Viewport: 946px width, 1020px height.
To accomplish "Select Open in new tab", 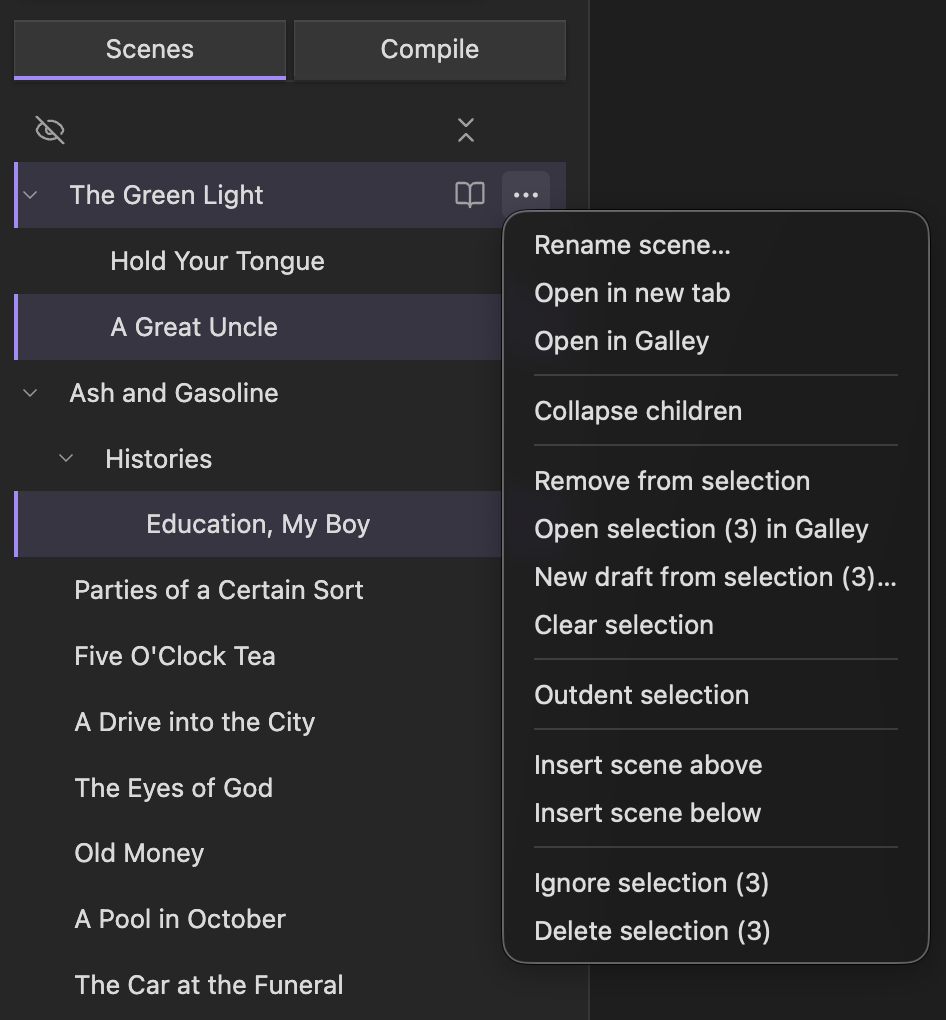I will click(x=716, y=293).
